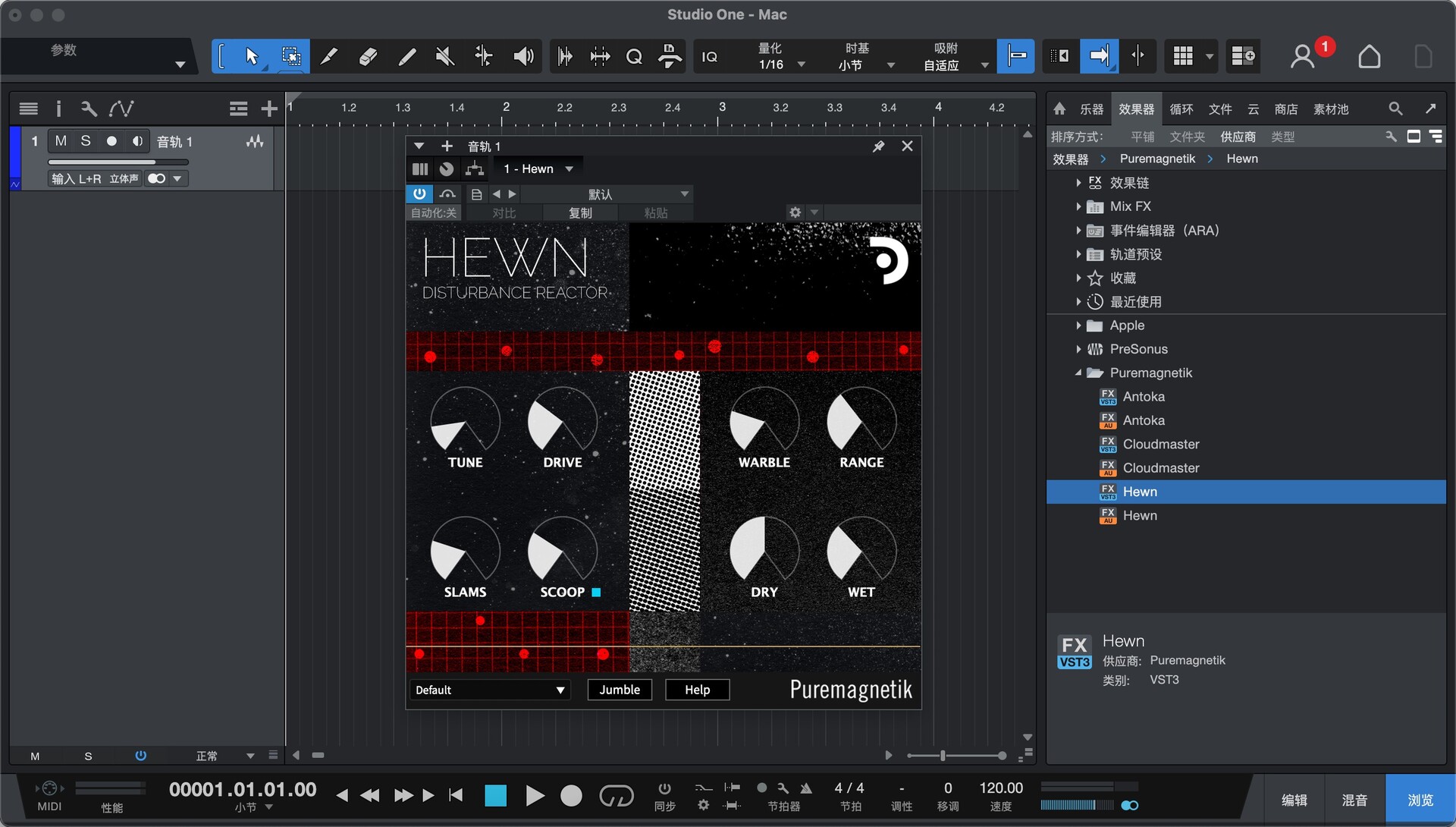Screen dimensions: 1456x827
Task: Open the Inspector i icon
Action: (58, 109)
